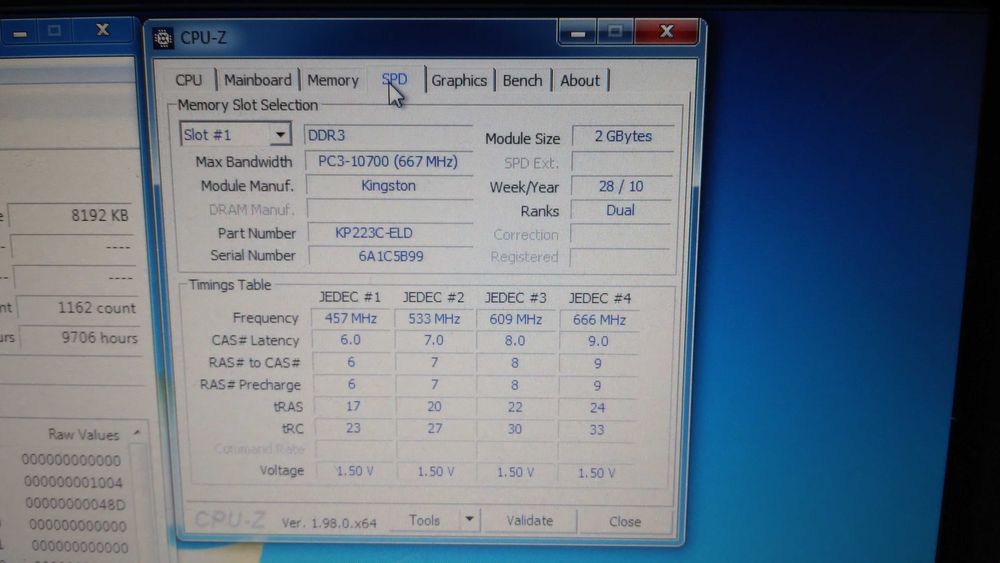1000x563 pixels.
Task: Click the version text Ver. 1.98.0.x64
Action: pyautogui.click(x=329, y=523)
